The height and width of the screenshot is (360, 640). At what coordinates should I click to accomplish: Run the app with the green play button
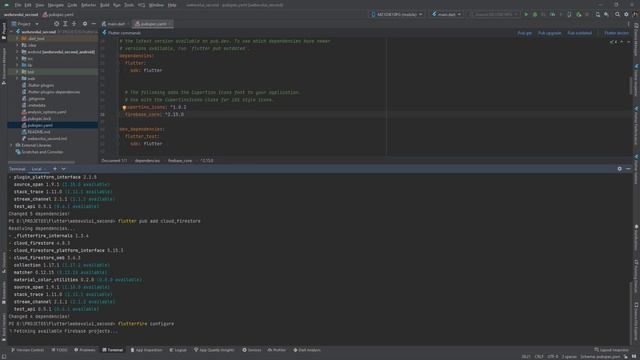[526, 14]
